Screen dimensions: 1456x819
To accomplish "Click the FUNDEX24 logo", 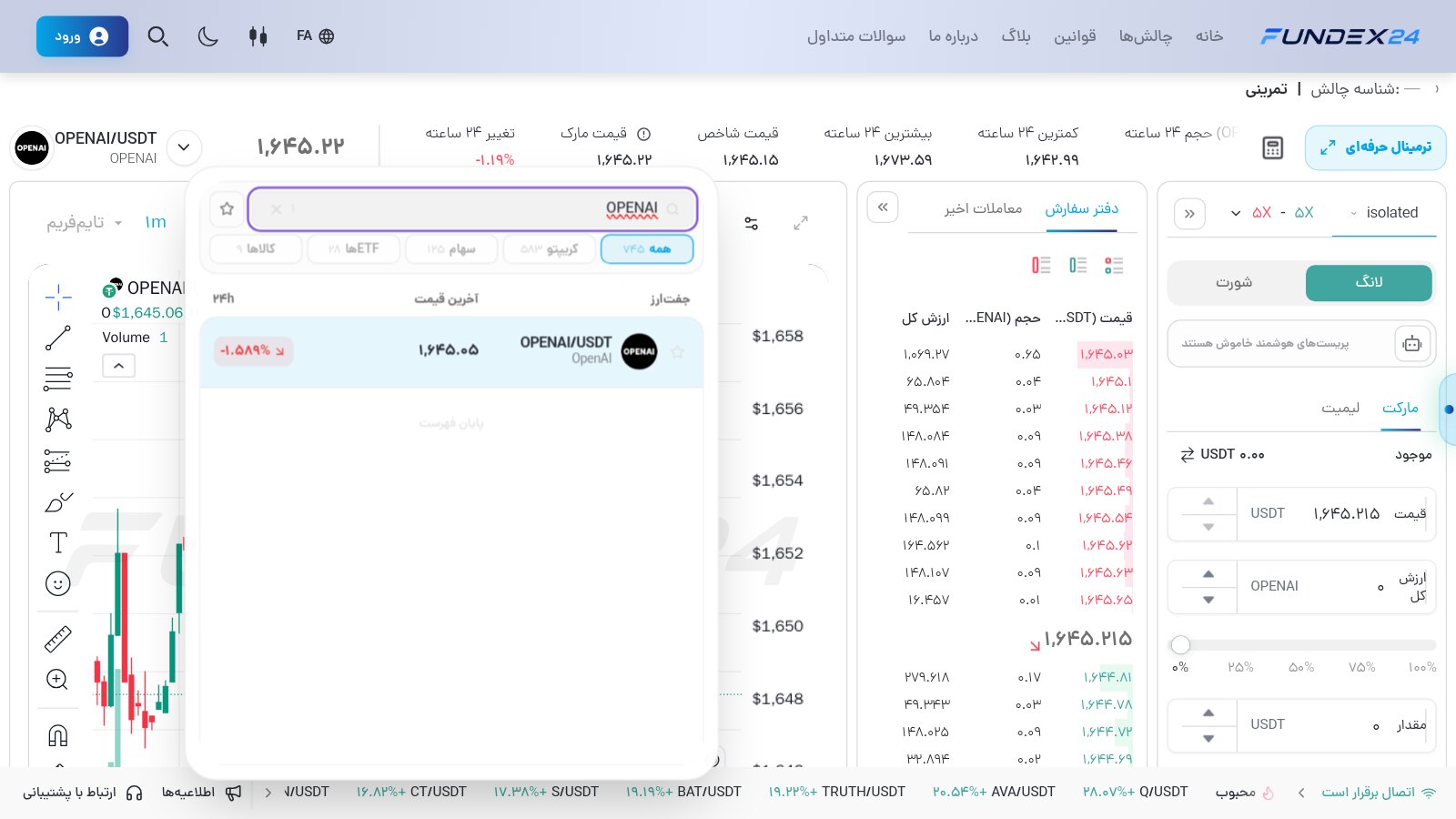I will (1340, 36).
